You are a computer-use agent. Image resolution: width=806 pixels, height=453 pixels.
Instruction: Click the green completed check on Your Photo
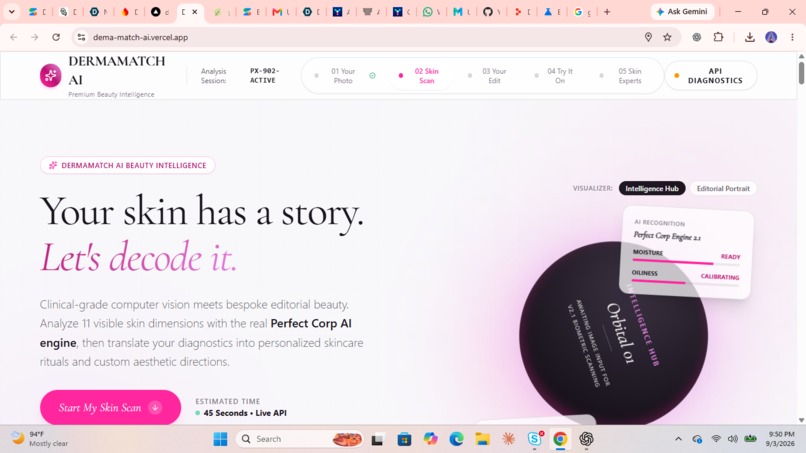click(x=372, y=76)
